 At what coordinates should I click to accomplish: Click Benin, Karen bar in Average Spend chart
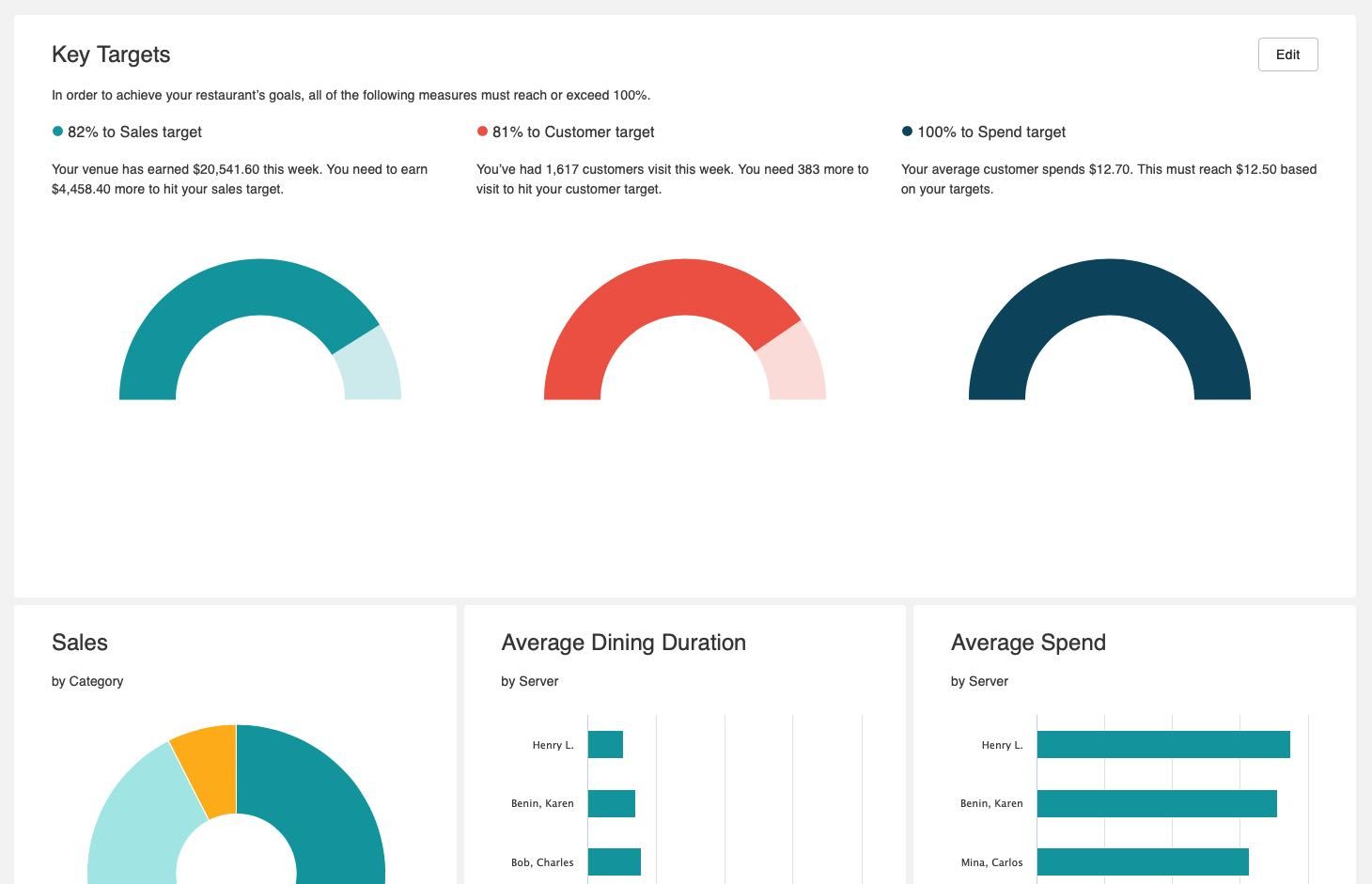(1157, 803)
